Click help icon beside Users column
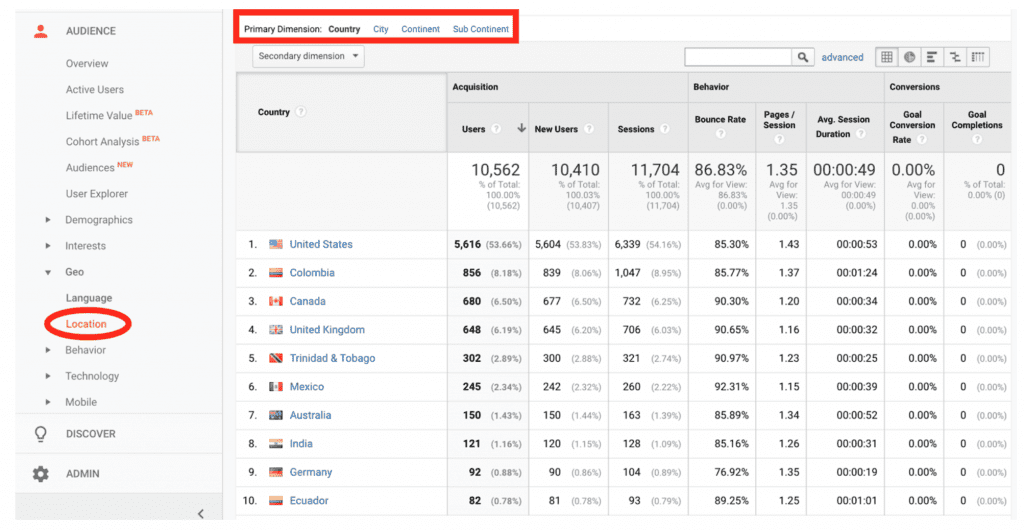1024x530 pixels. tap(496, 129)
